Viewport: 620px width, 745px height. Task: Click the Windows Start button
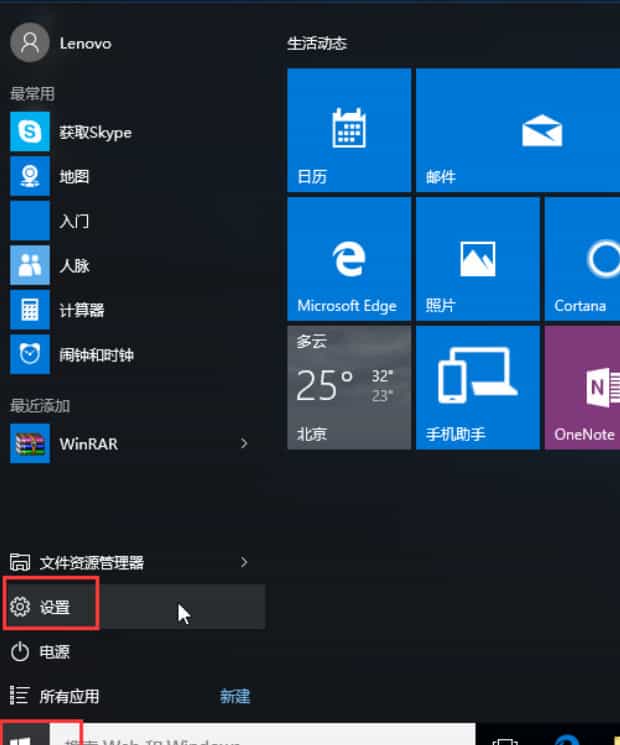pos(24,734)
